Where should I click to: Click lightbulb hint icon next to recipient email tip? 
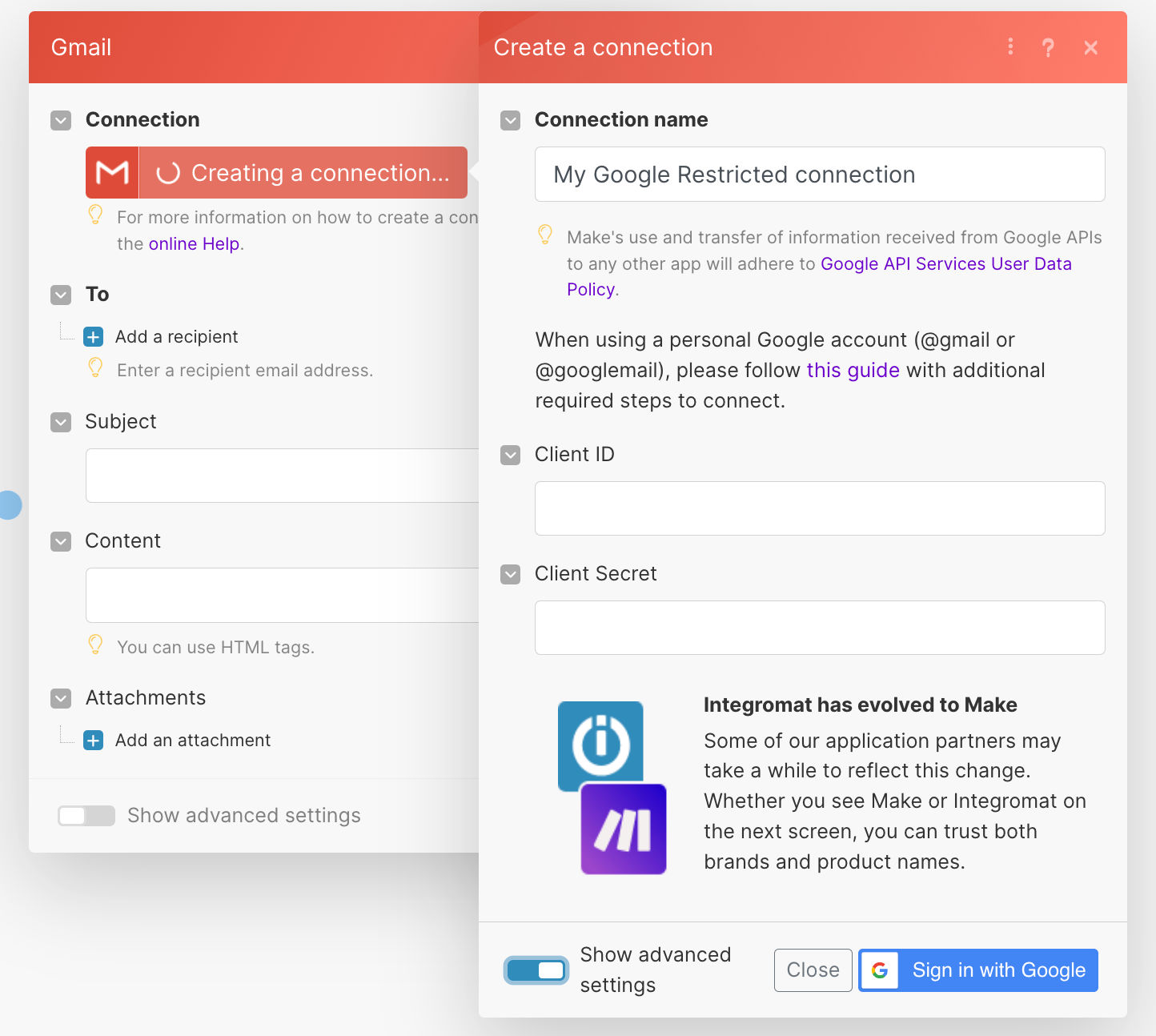(95, 367)
